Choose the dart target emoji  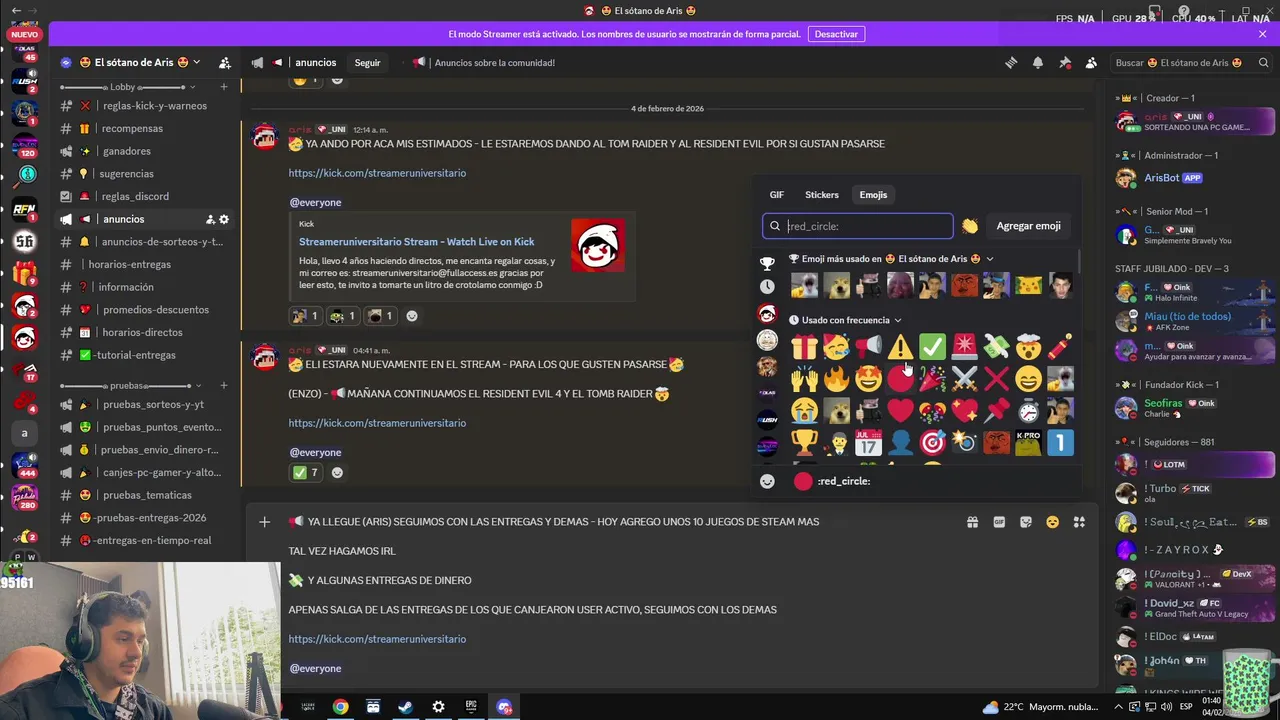pyautogui.click(x=932, y=442)
